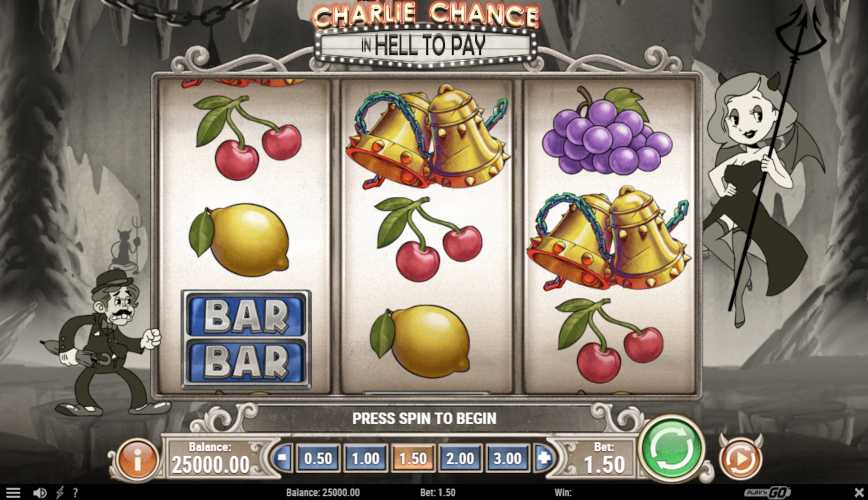
Task: Click the double BAR symbol on reel one
Action: click(246, 338)
